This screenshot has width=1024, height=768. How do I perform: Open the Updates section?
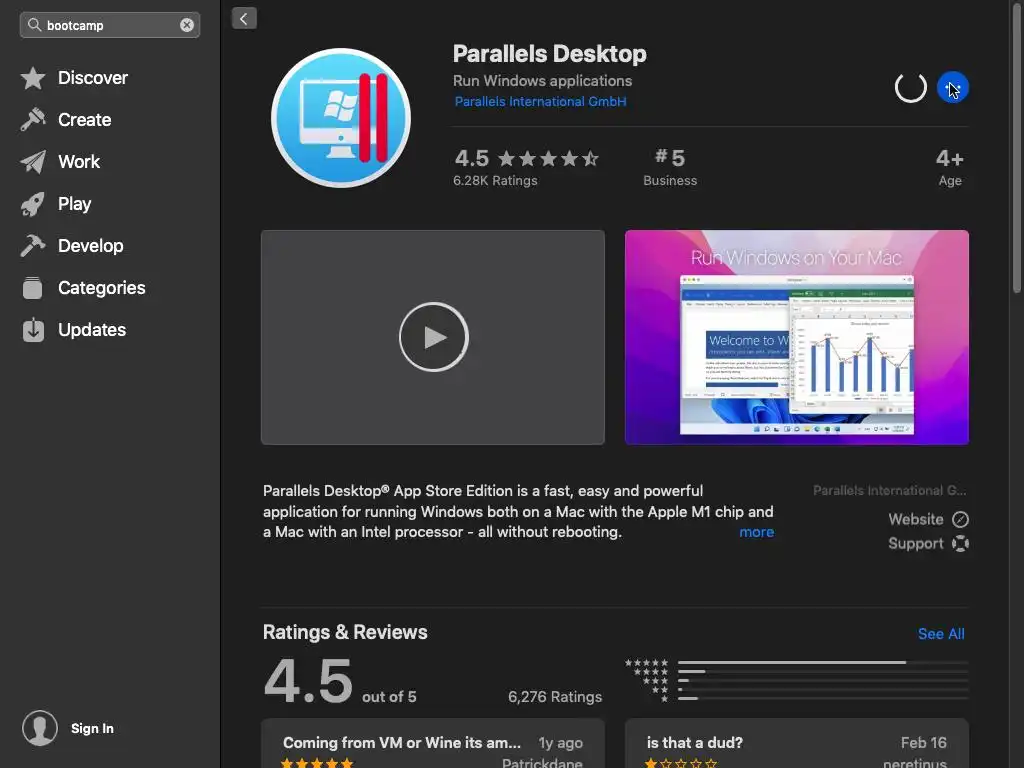click(x=92, y=330)
